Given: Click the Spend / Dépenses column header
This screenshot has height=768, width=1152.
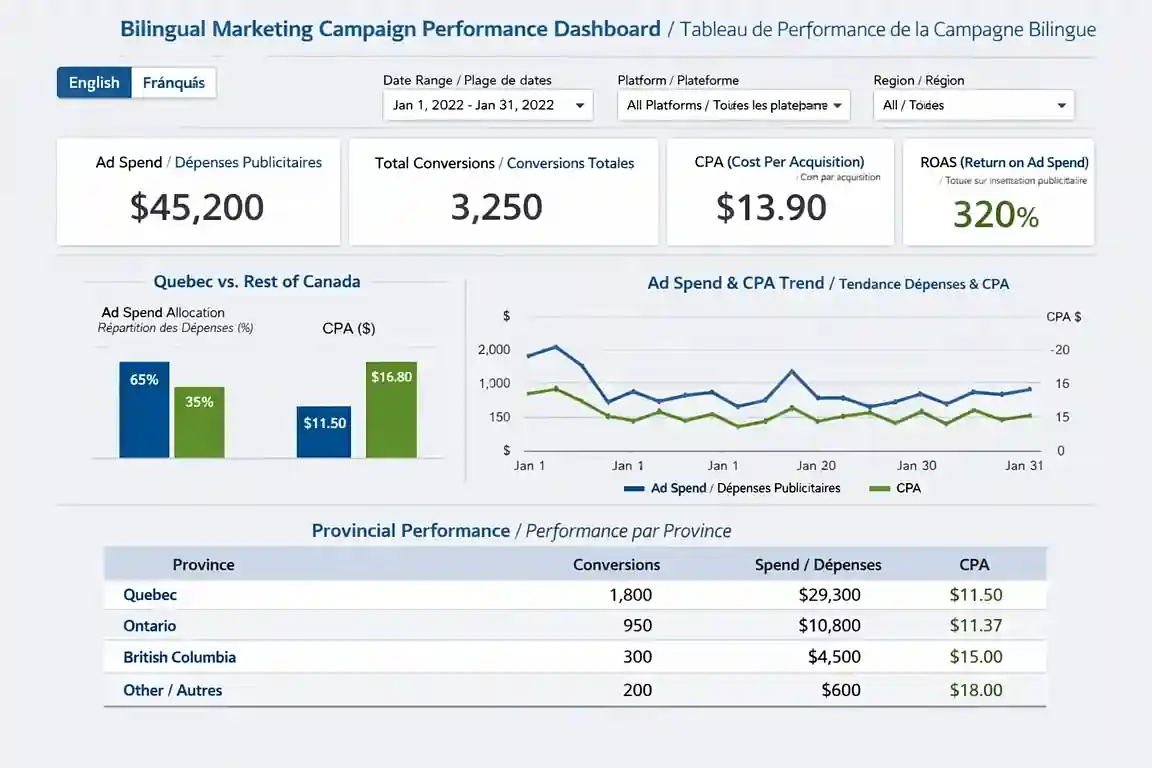Looking at the screenshot, I should 817,564.
